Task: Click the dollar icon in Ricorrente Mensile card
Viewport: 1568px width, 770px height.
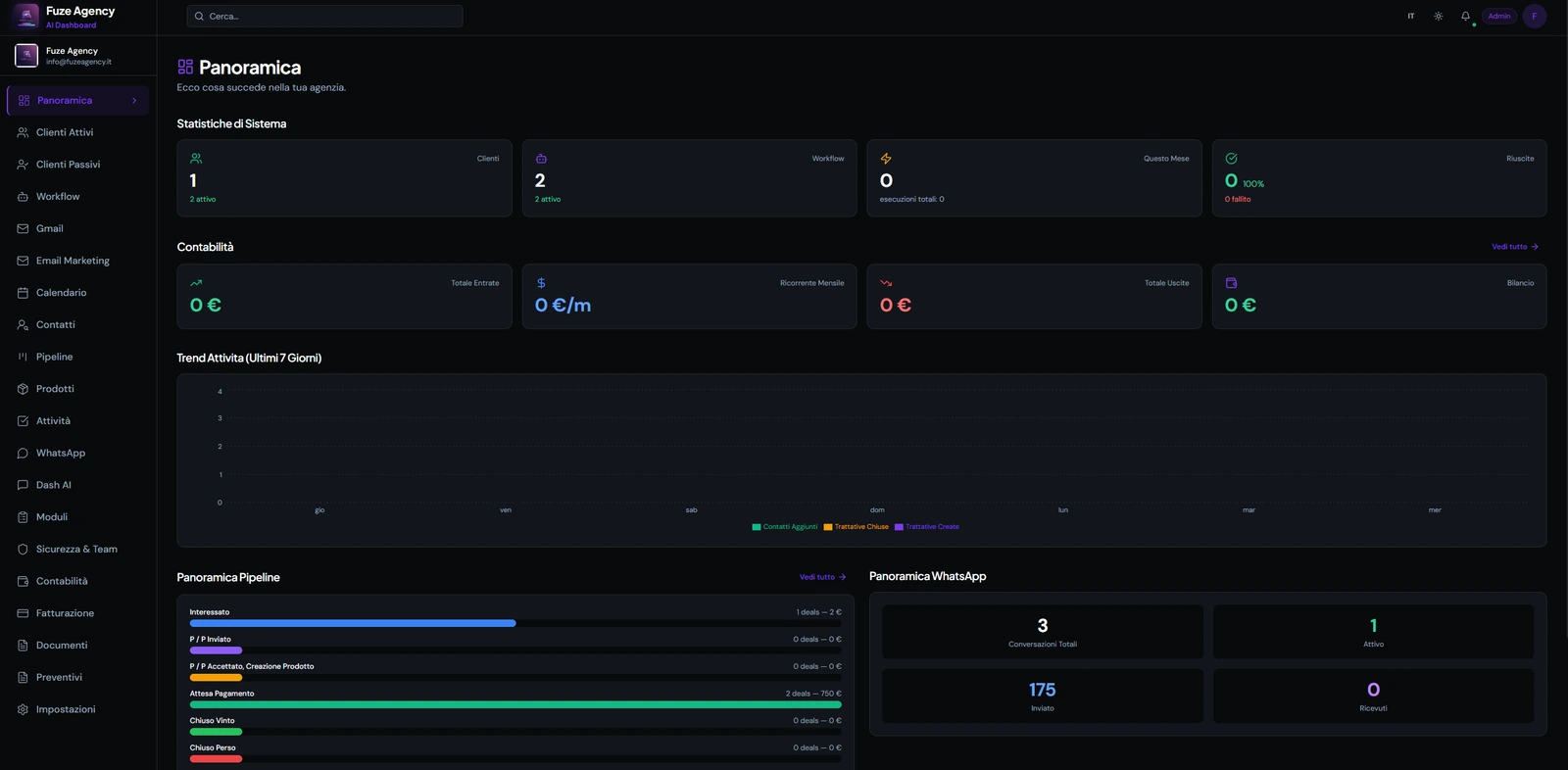Action: point(541,283)
